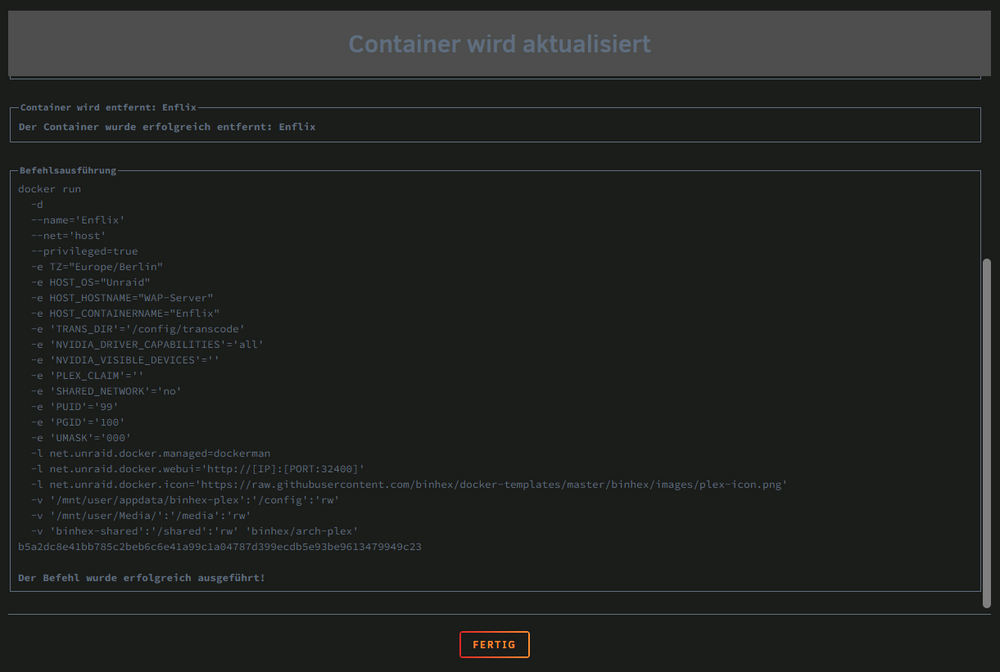Click the binhex/arch-plex image line
Screen dimensions: 1000x672
pyautogui.click(x=195, y=531)
